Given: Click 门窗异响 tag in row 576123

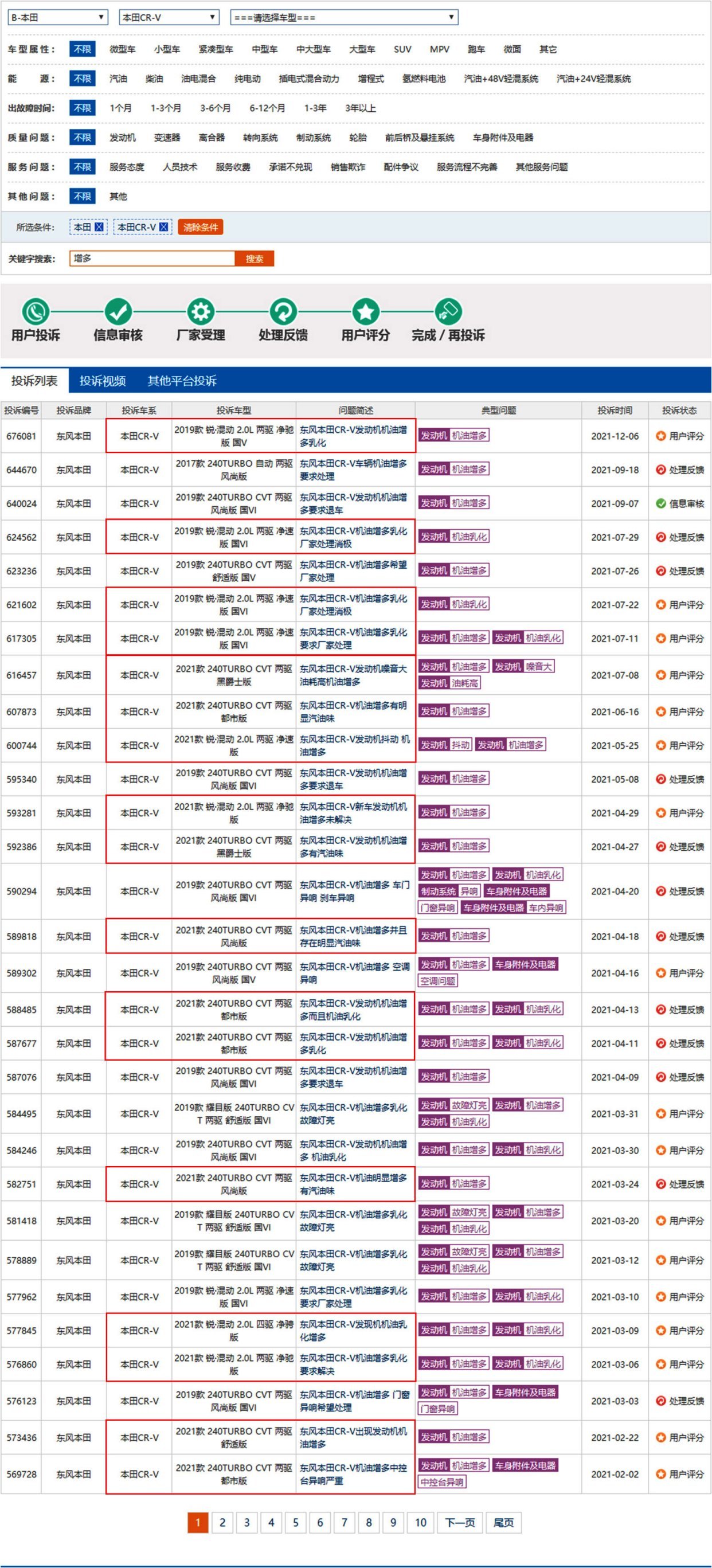Looking at the screenshot, I should tap(437, 1409).
